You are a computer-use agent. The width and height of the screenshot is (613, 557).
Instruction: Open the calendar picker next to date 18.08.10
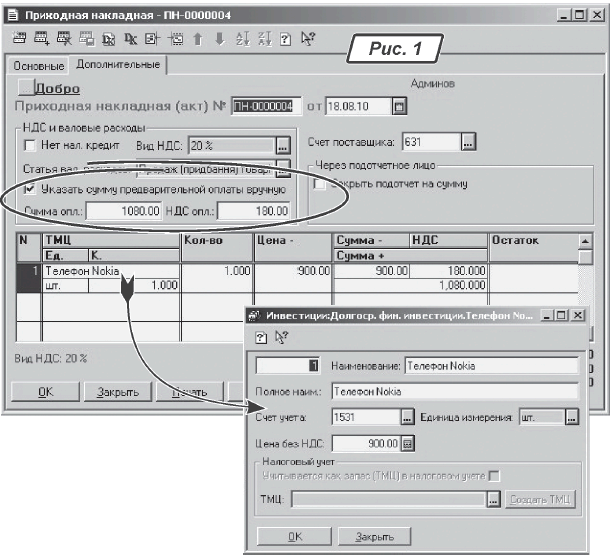(x=399, y=105)
